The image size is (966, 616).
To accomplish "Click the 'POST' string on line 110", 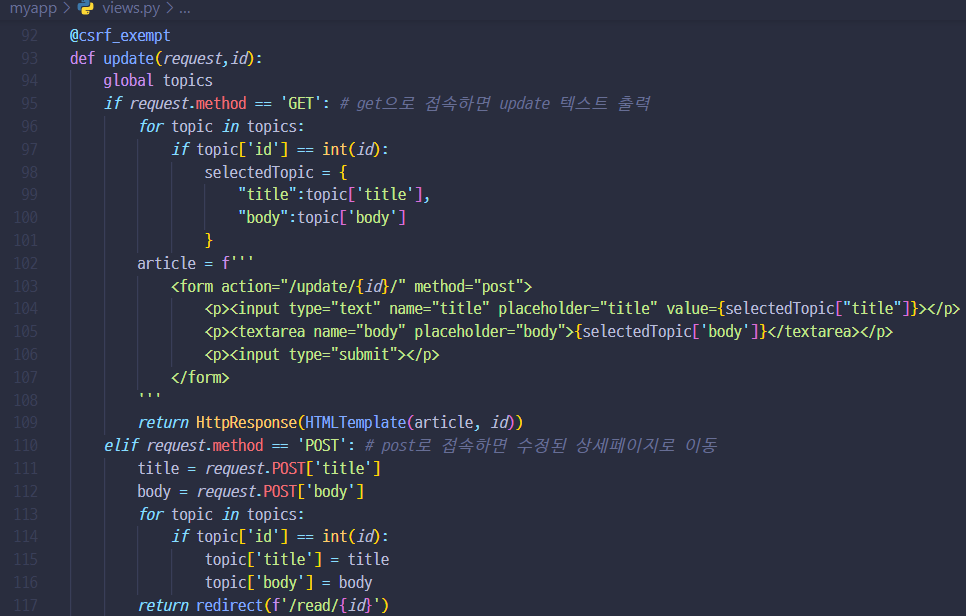I will 322,445.
